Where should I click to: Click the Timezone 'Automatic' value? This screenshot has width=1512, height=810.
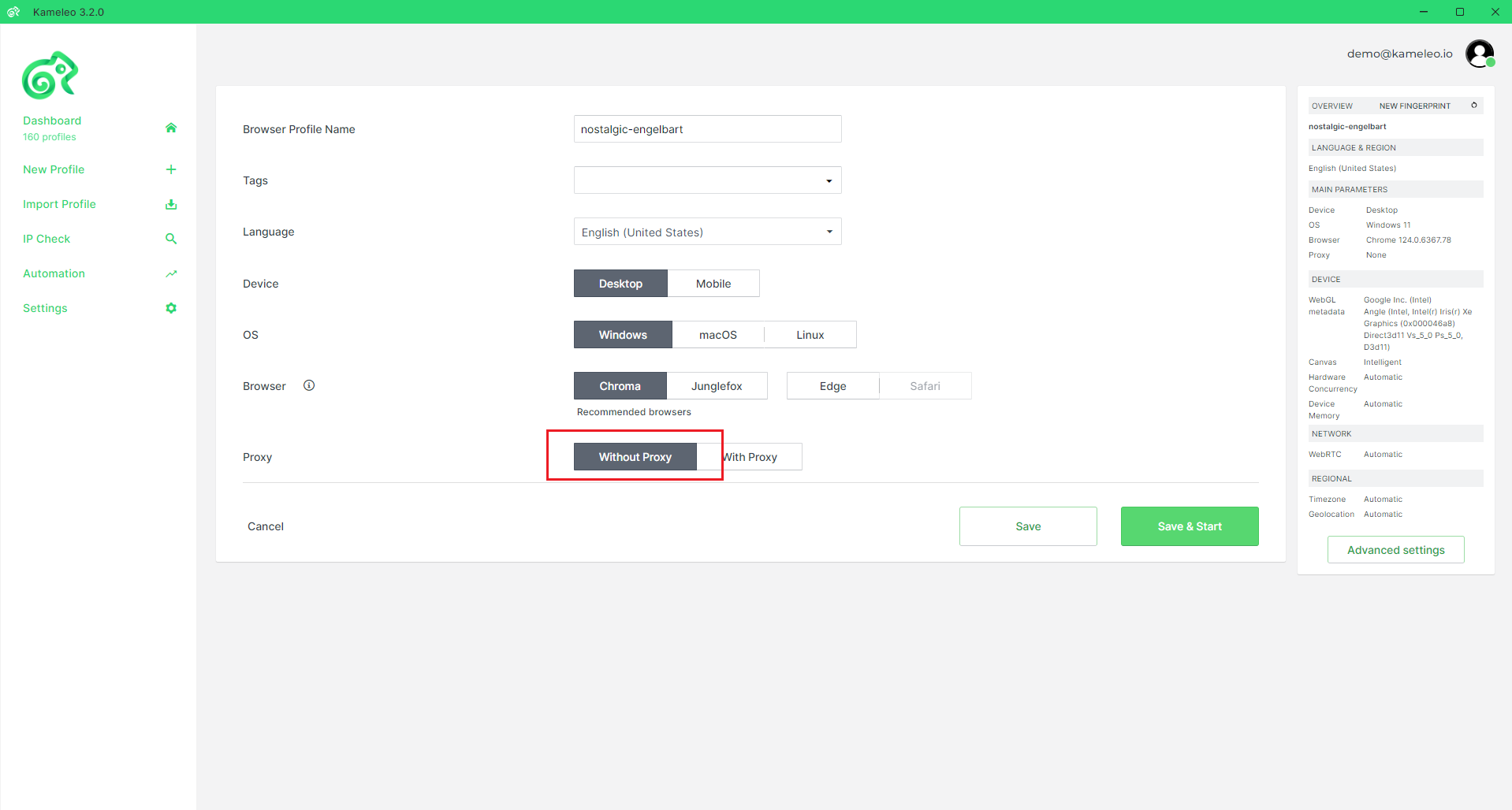[x=1383, y=500]
